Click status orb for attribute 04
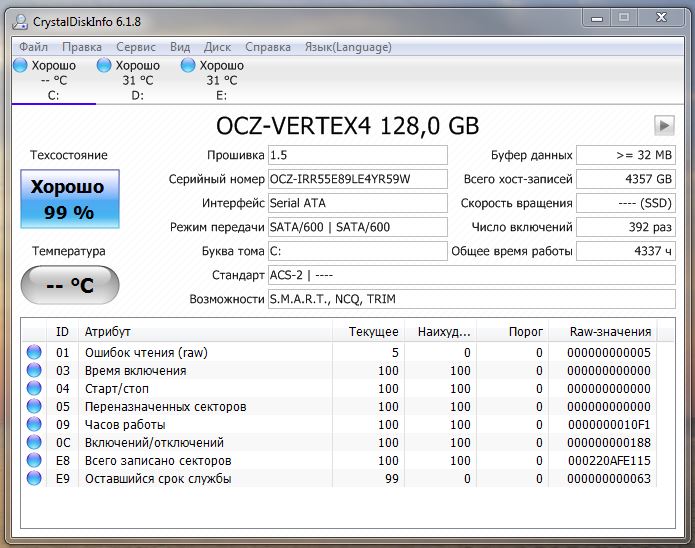695x548 pixels. click(34, 388)
